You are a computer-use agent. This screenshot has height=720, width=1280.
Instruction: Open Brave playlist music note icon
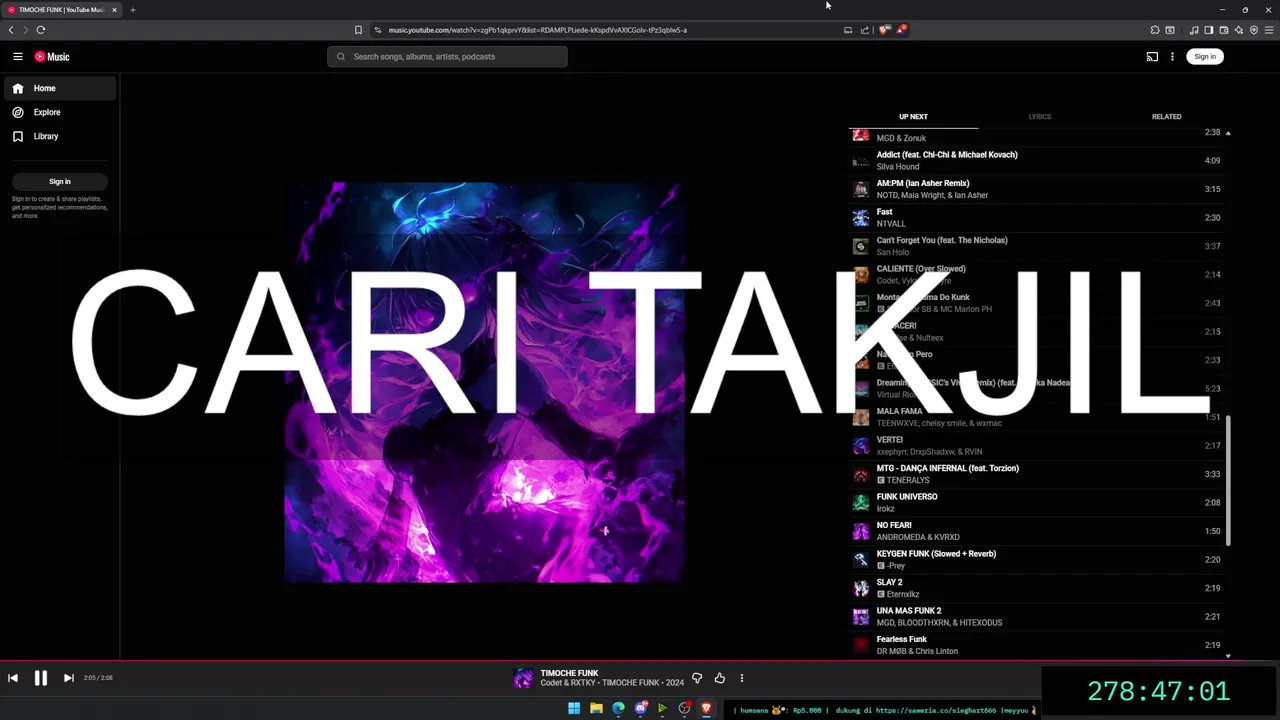click(1194, 30)
